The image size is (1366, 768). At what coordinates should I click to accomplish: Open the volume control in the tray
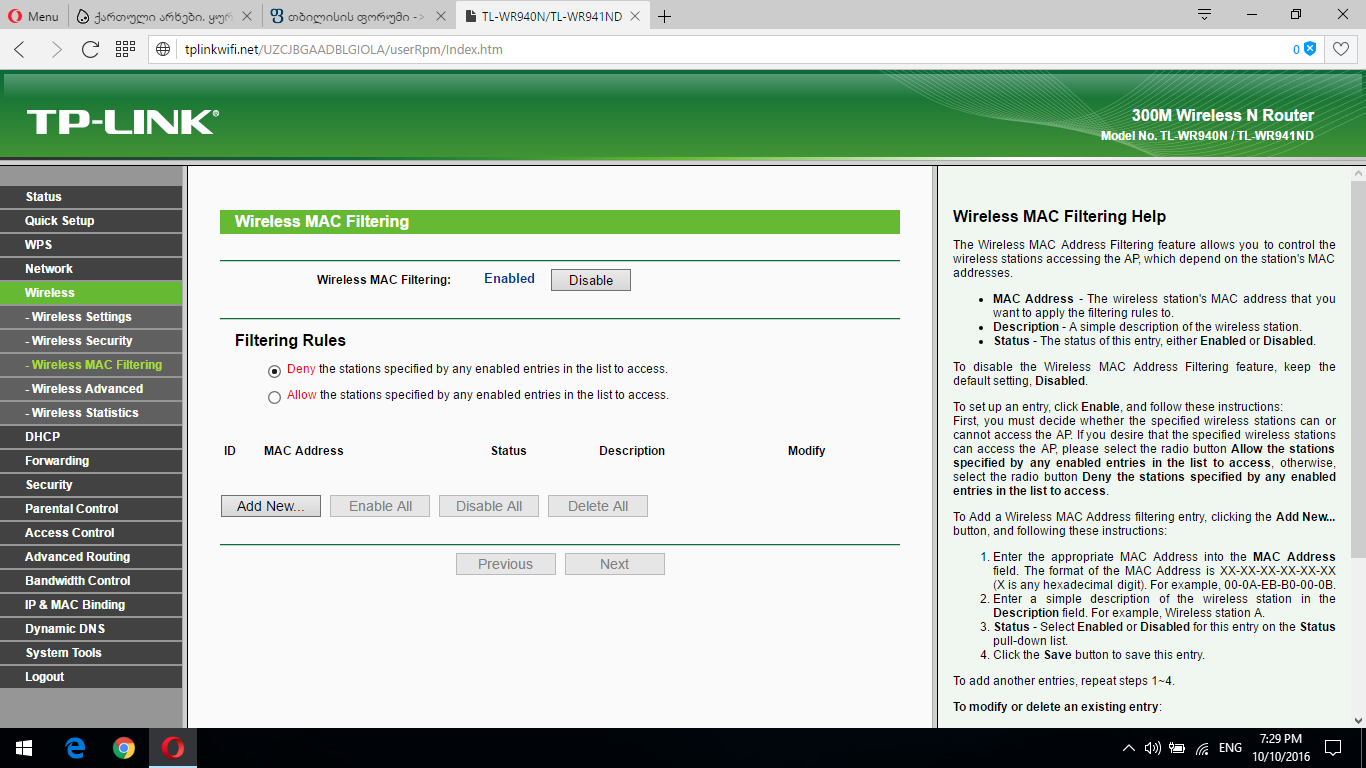click(1152, 748)
